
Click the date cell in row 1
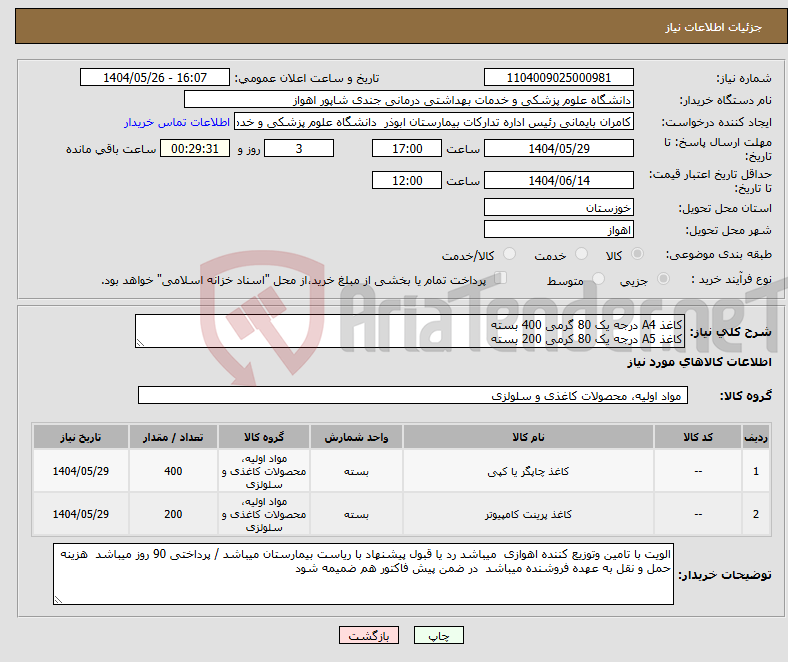(x=81, y=471)
